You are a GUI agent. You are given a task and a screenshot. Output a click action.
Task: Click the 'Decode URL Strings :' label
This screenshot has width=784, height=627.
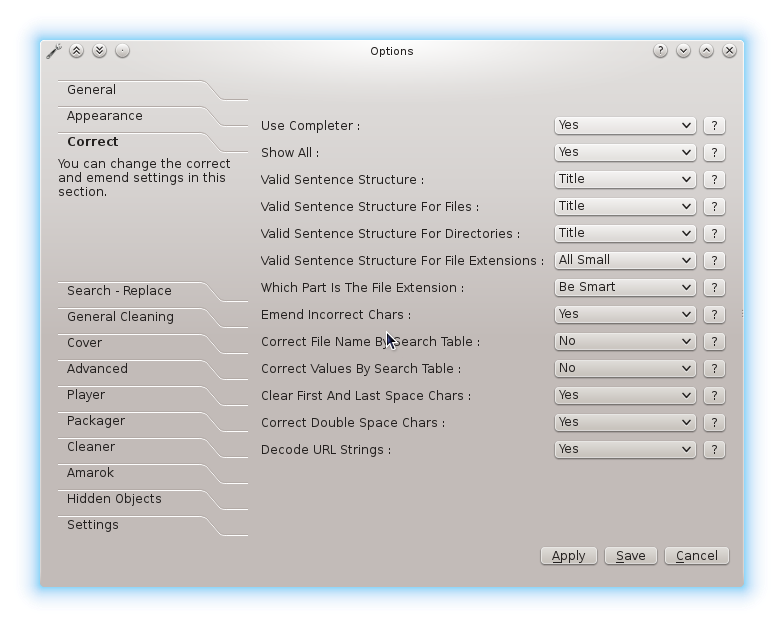point(326,450)
